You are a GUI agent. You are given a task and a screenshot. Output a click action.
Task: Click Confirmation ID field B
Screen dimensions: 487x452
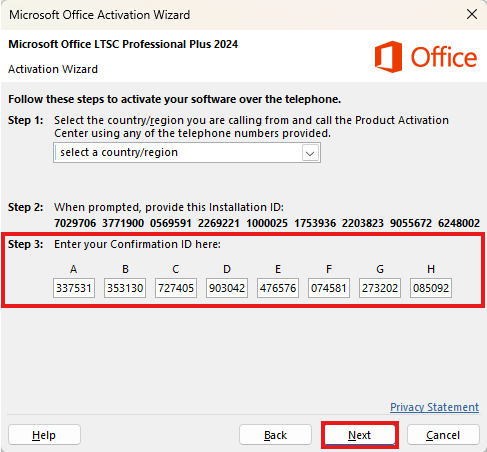pyautogui.click(x=125, y=288)
